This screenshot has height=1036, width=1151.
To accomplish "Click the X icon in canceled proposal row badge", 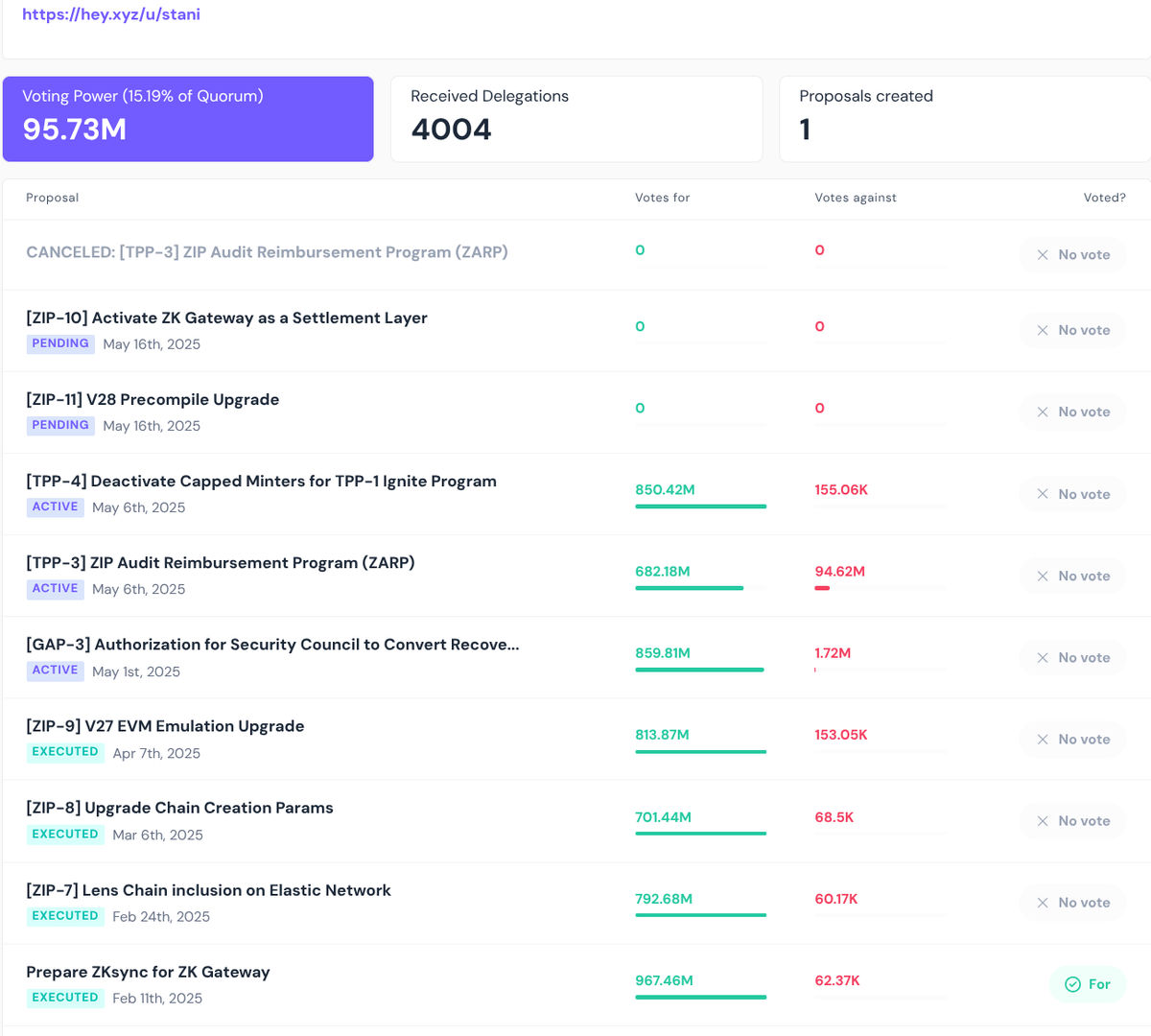I will pos(1043,255).
